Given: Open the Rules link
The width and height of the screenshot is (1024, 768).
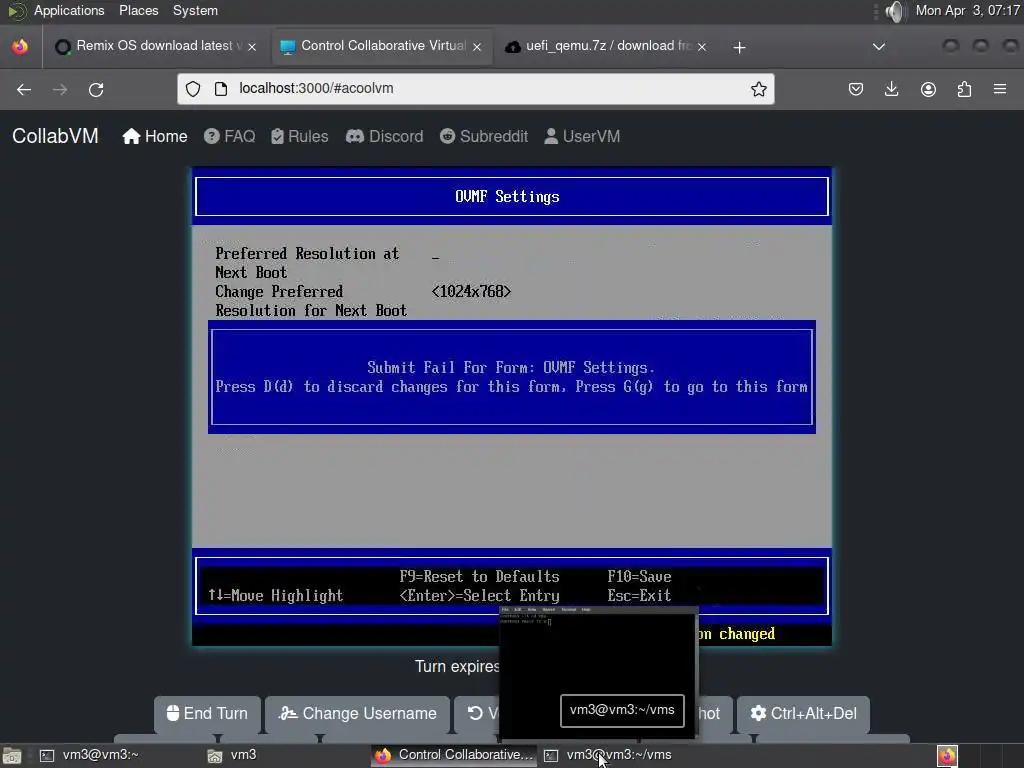Looking at the screenshot, I should 300,136.
